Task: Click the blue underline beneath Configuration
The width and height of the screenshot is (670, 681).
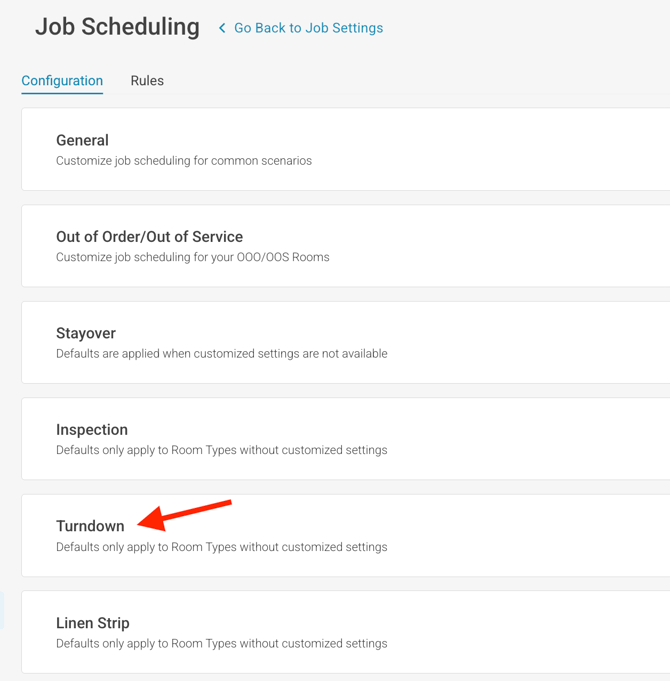Action: tap(62, 93)
